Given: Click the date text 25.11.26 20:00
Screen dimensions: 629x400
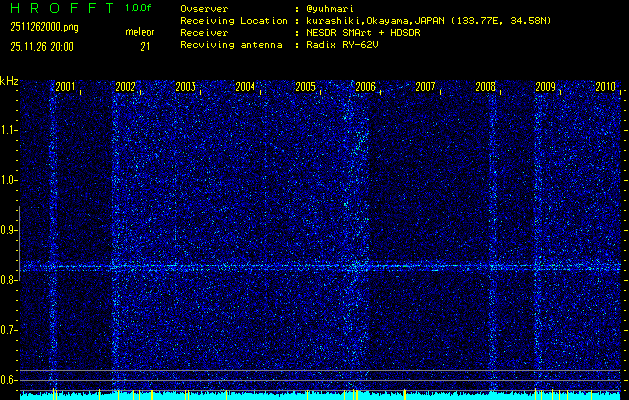Looking at the screenshot, I should (42, 47).
